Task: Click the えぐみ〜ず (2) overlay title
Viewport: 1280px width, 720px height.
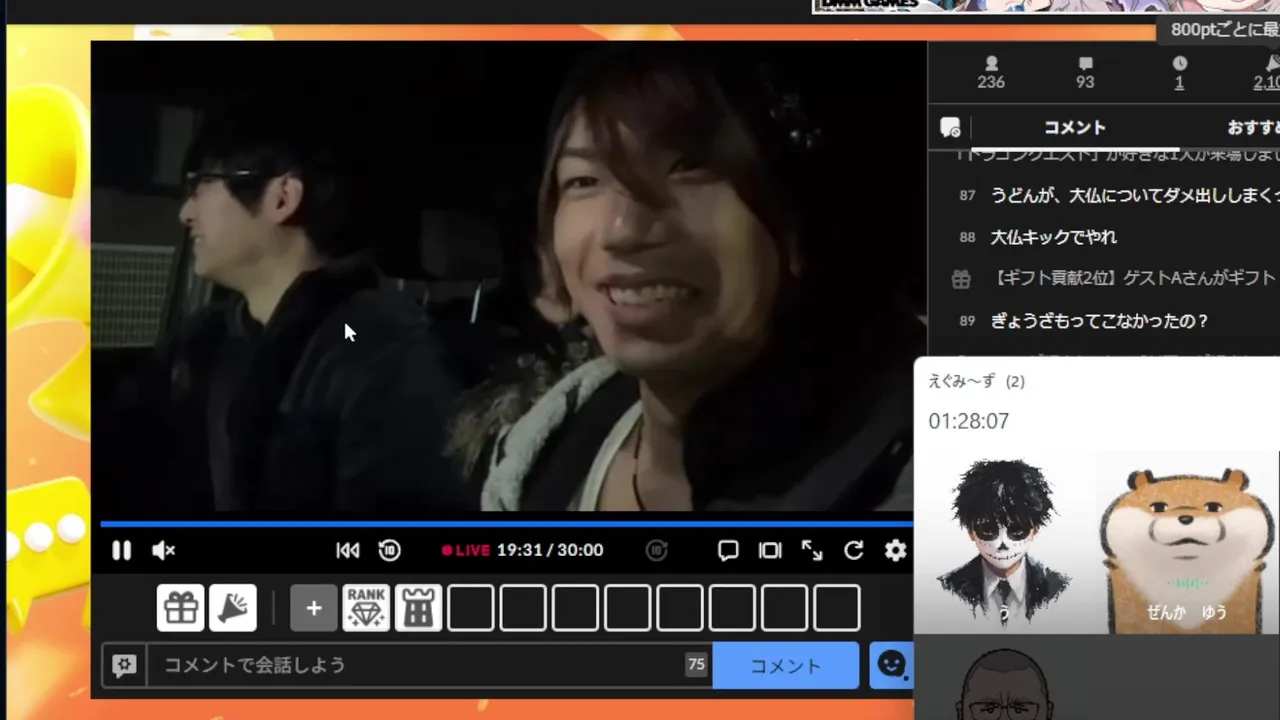Action: tap(976, 381)
